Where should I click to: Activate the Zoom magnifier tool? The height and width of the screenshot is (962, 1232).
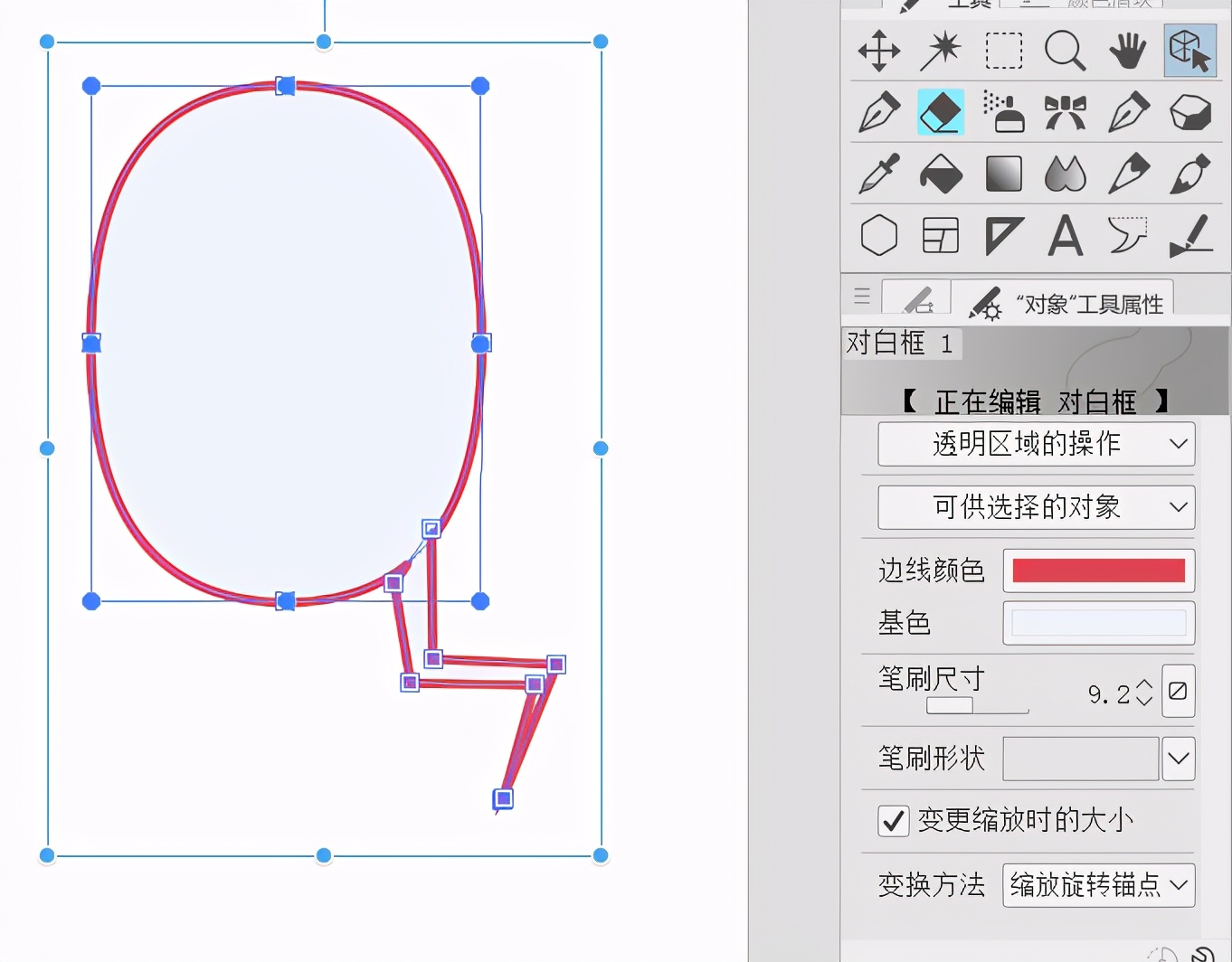(x=1065, y=51)
